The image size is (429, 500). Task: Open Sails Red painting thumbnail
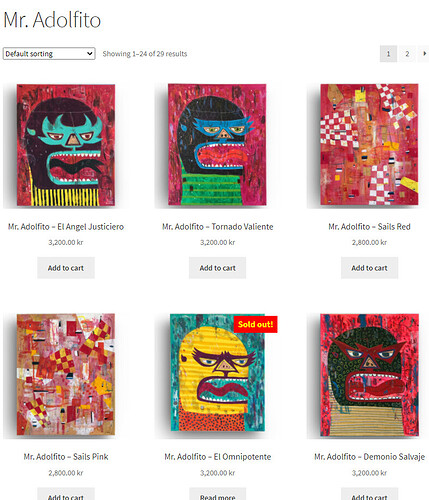point(369,145)
